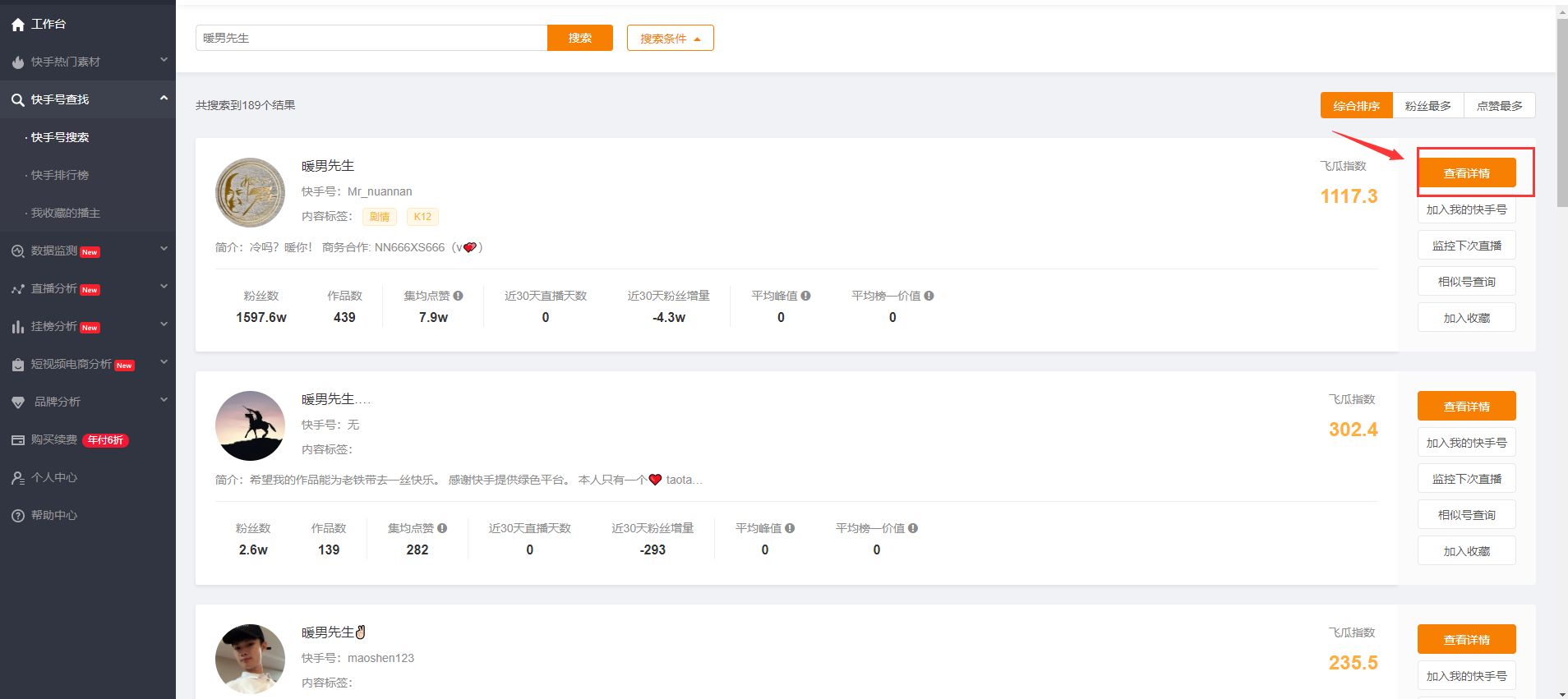Screen dimensions: 1568x699
Task: Expand the 直播分析 sidebar menu
Action: [164, 287]
